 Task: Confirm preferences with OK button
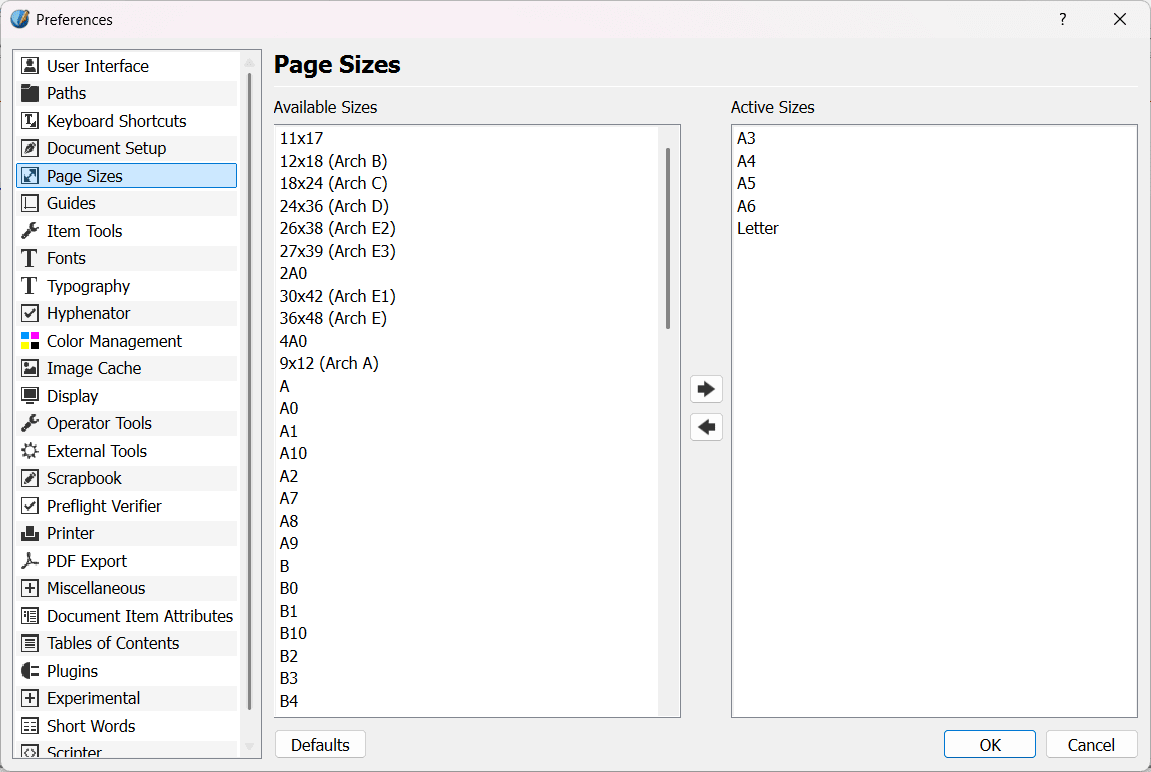(x=989, y=745)
